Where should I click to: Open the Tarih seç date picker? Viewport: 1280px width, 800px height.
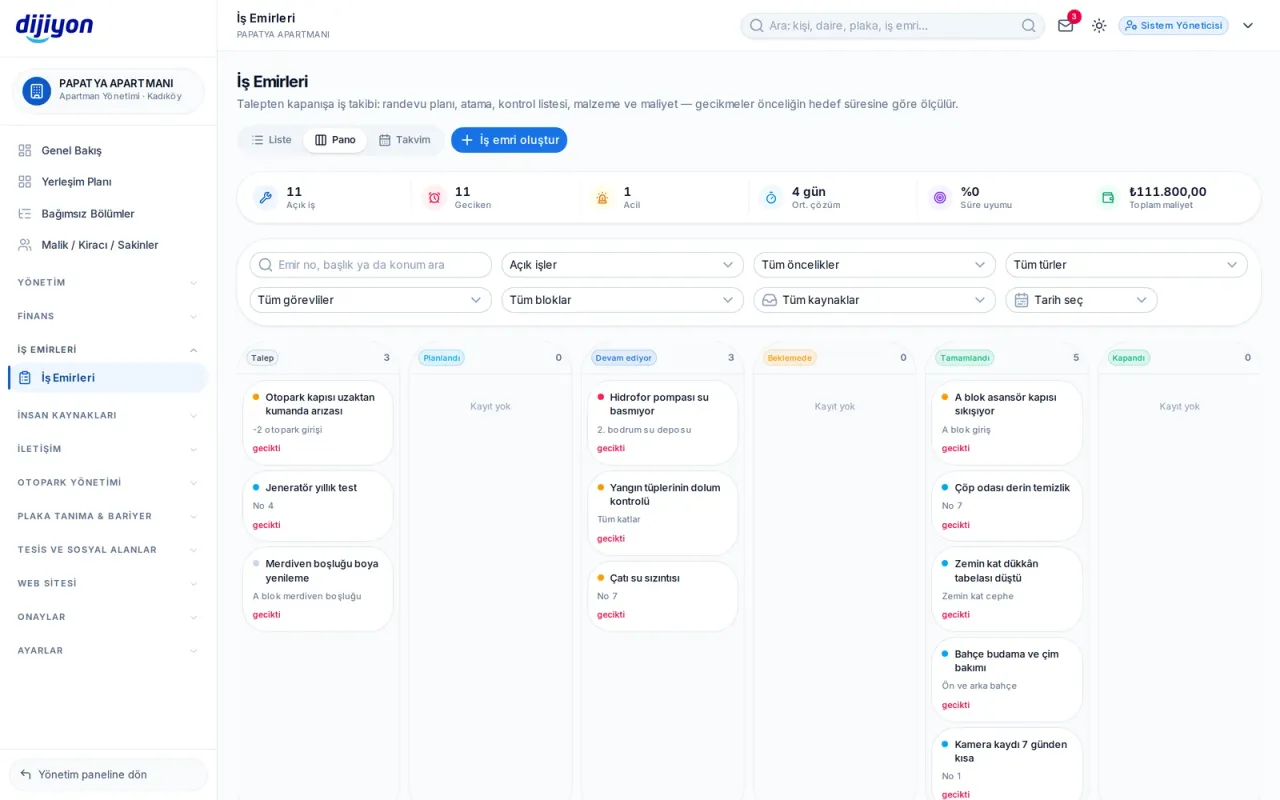[x=1081, y=300]
